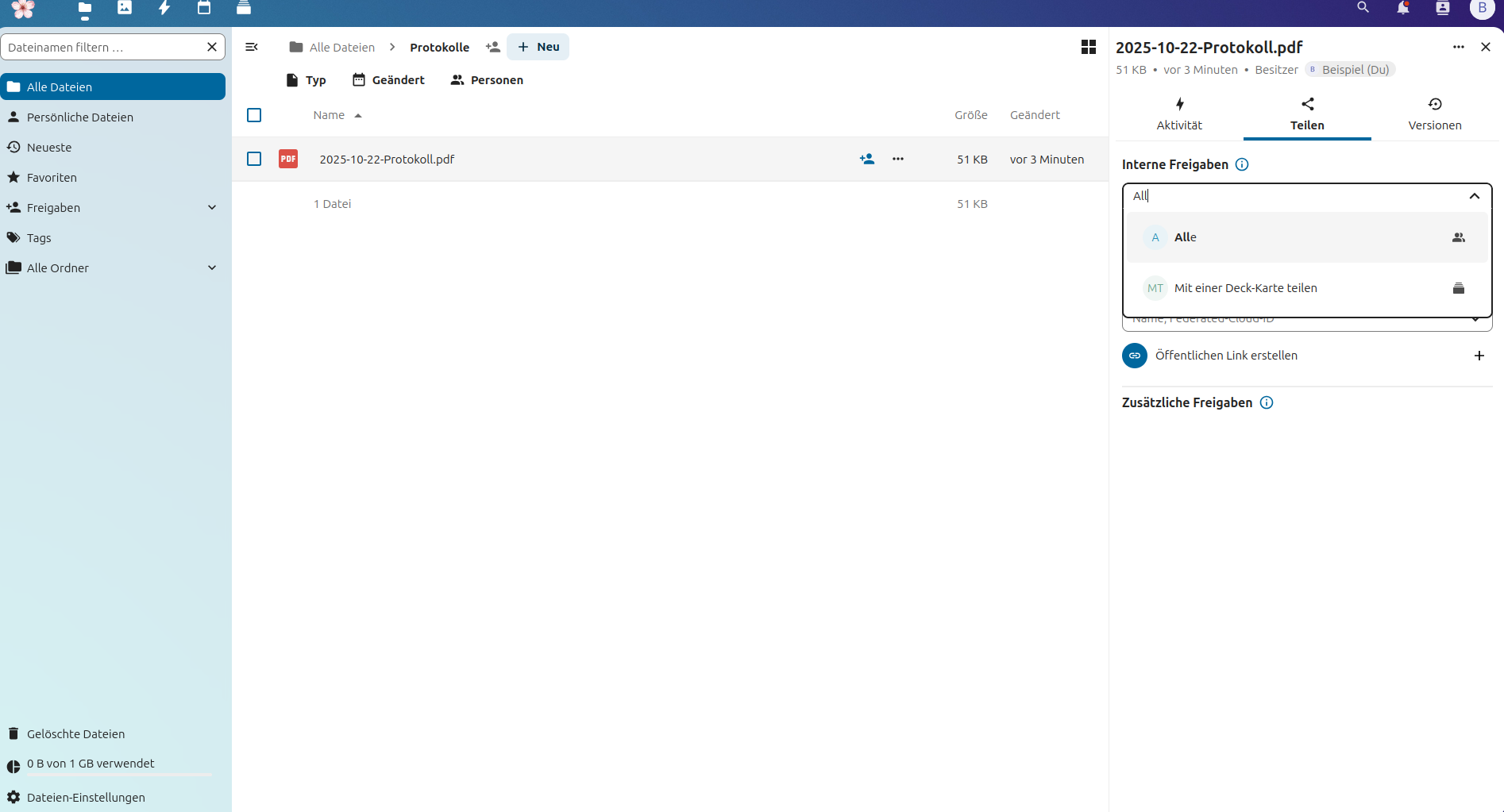Click the Neu button
1504x812 pixels.
coord(538,47)
